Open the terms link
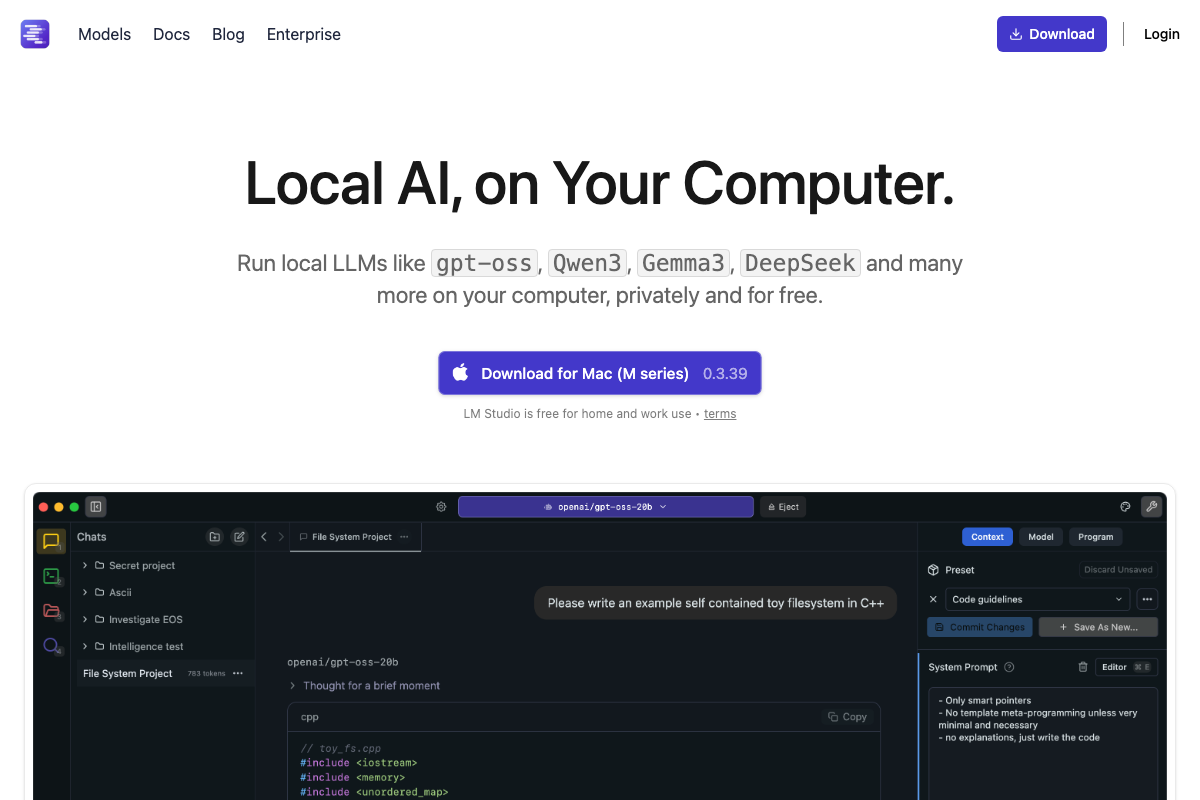1200x800 pixels. (720, 414)
